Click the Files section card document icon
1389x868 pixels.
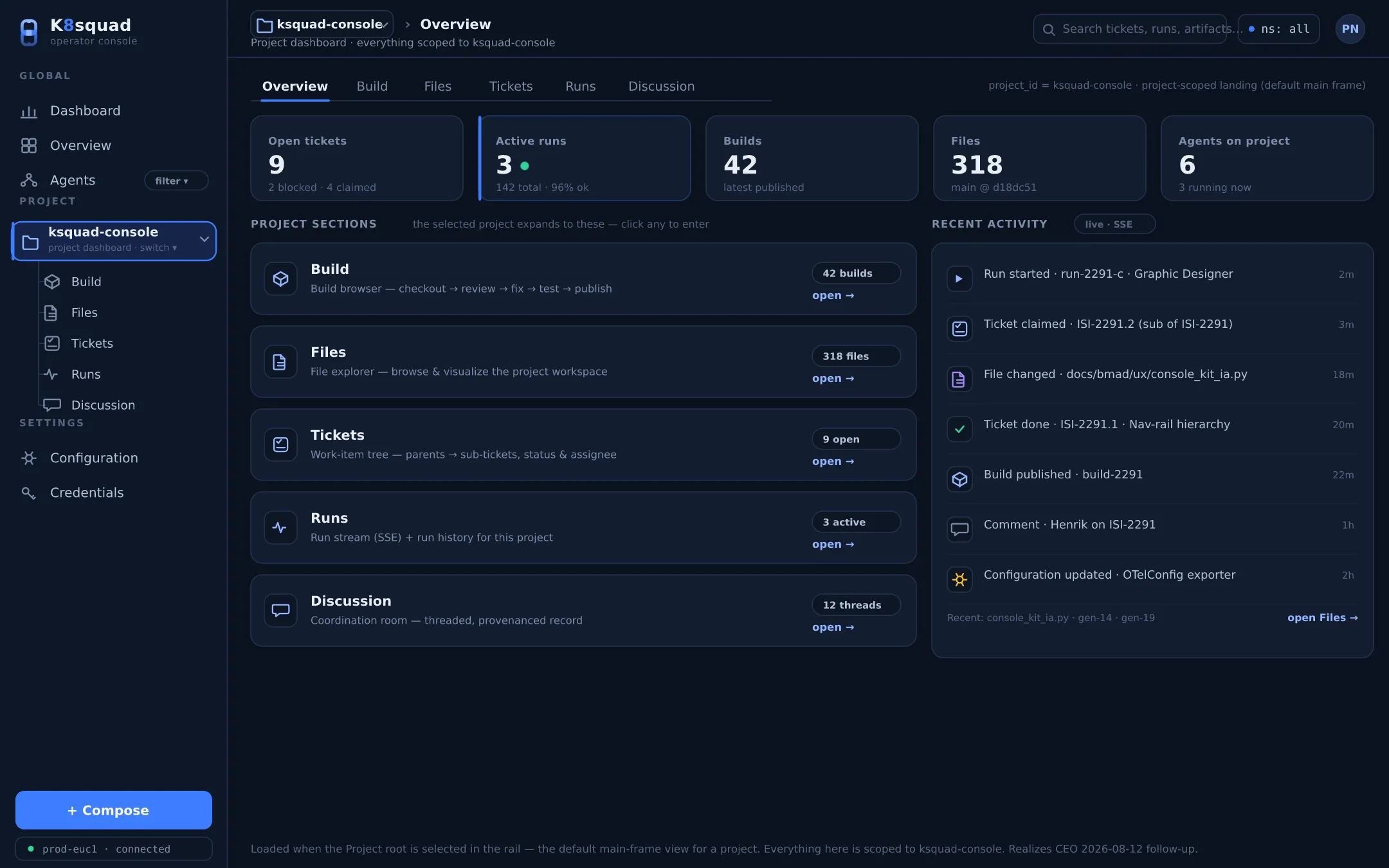click(x=280, y=362)
